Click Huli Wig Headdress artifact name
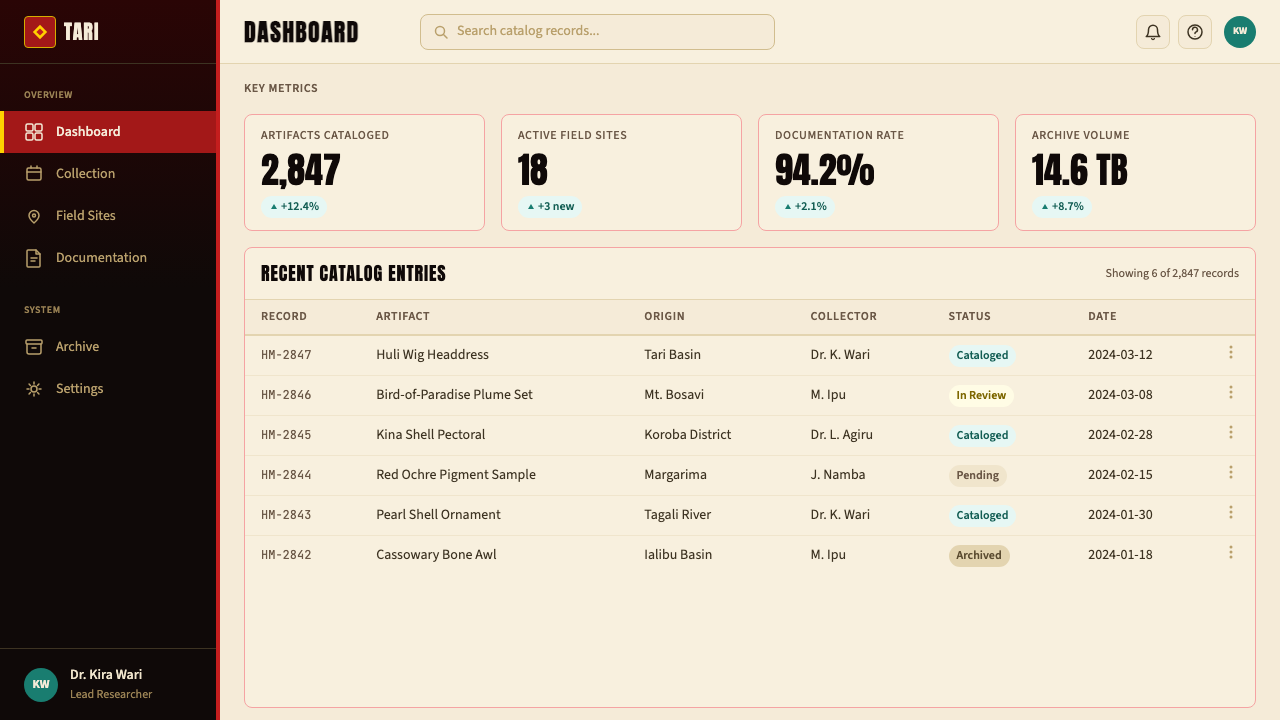The width and height of the screenshot is (1280, 720). [x=432, y=355]
